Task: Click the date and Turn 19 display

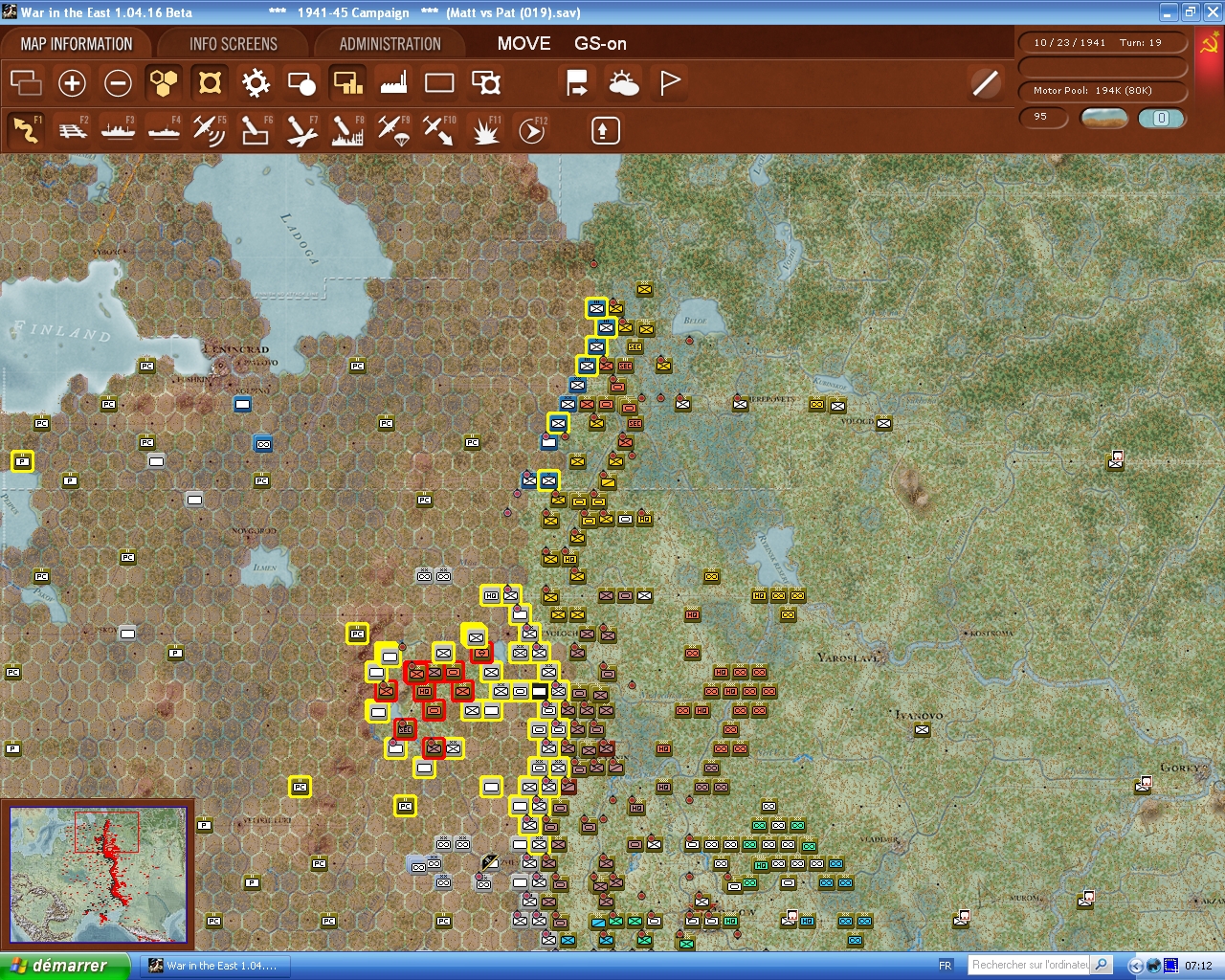Action: (1102, 43)
